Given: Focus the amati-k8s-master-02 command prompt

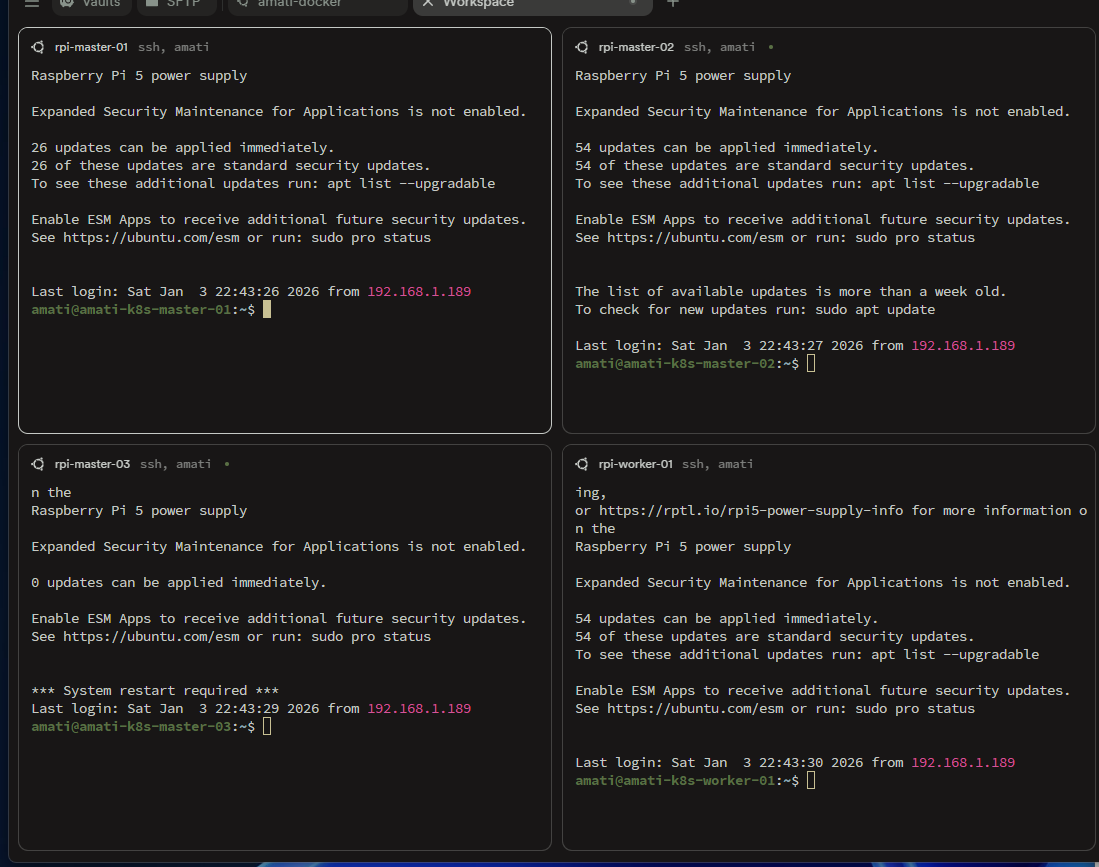Looking at the screenshot, I should (811, 364).
